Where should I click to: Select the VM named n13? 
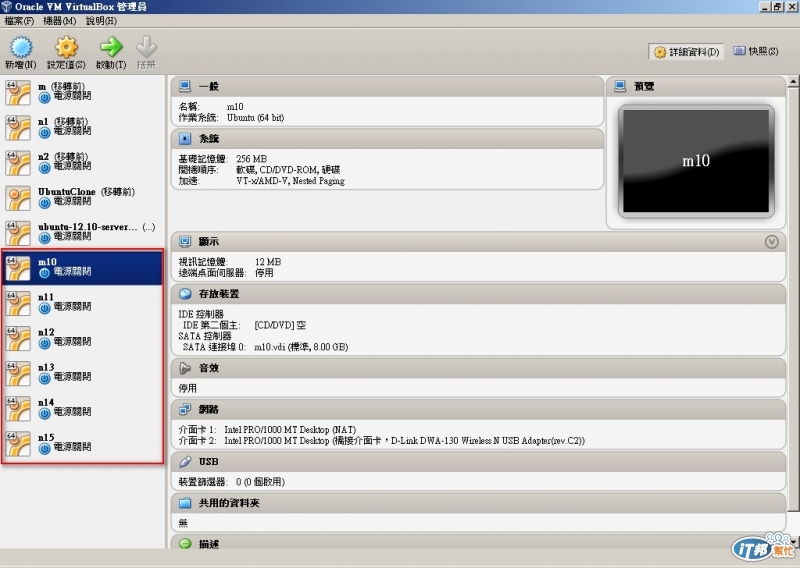(x=83, y=373)
